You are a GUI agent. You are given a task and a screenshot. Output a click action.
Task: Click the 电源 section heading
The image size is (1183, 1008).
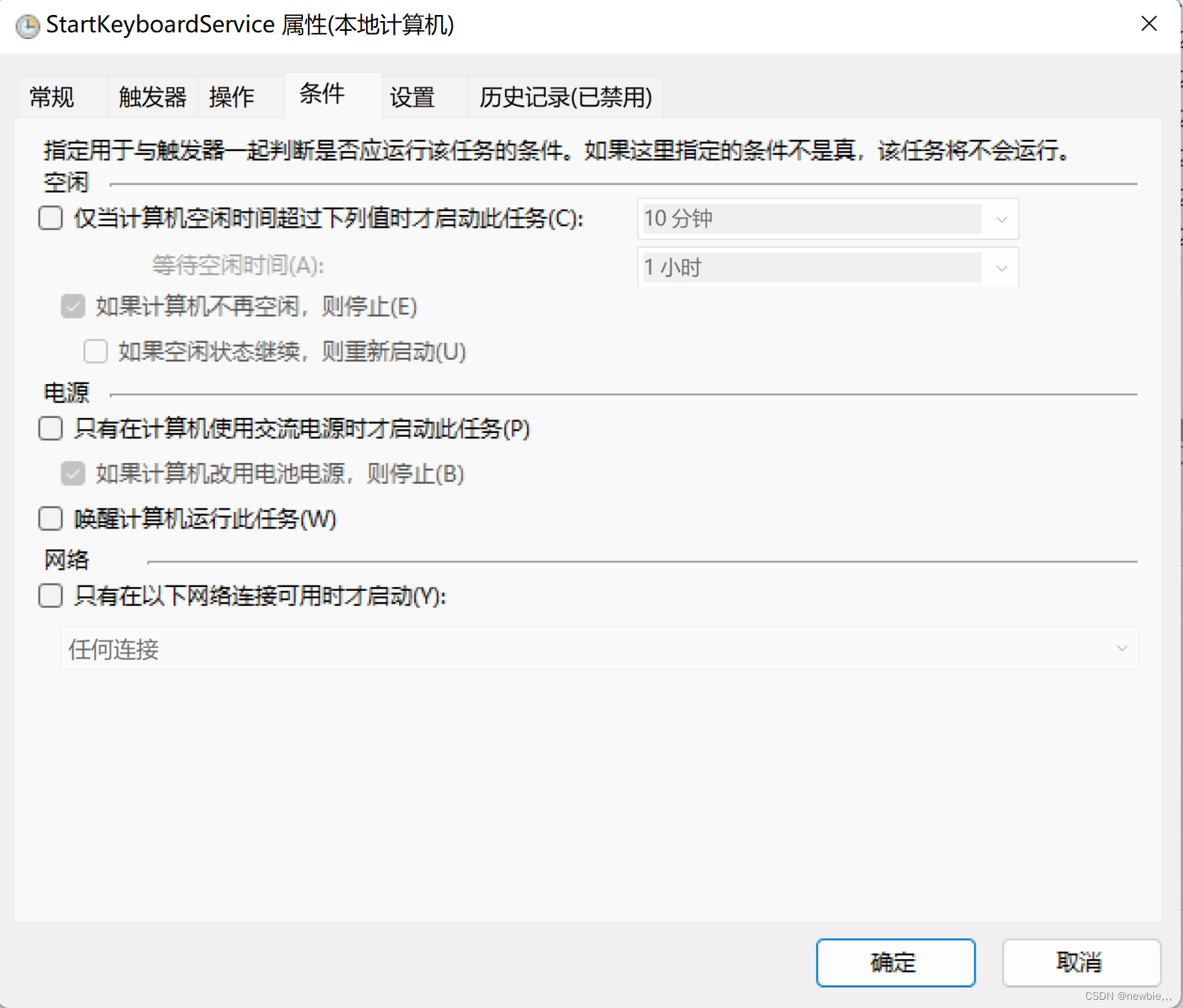coord(66,392)
